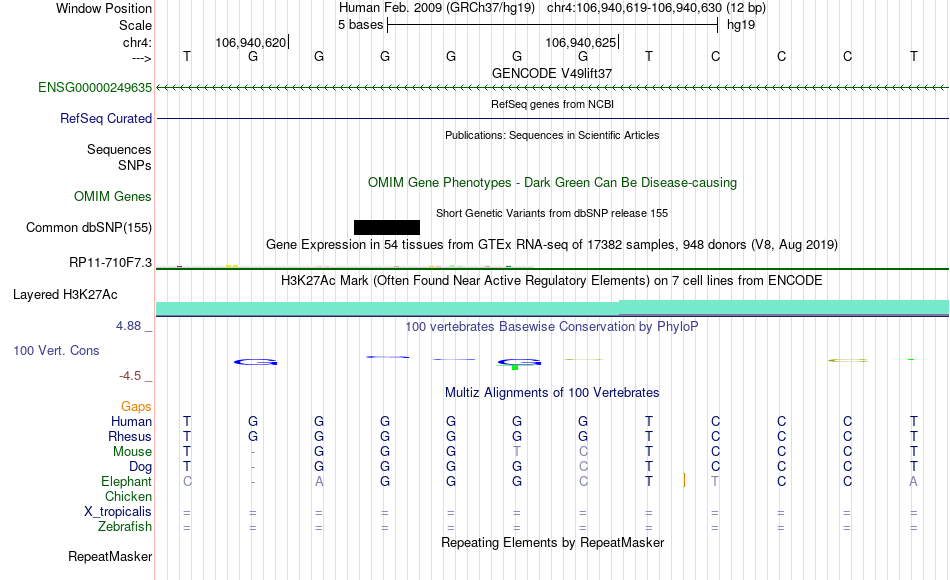Click the '5 bases' scale text

[x=360, y=25]
